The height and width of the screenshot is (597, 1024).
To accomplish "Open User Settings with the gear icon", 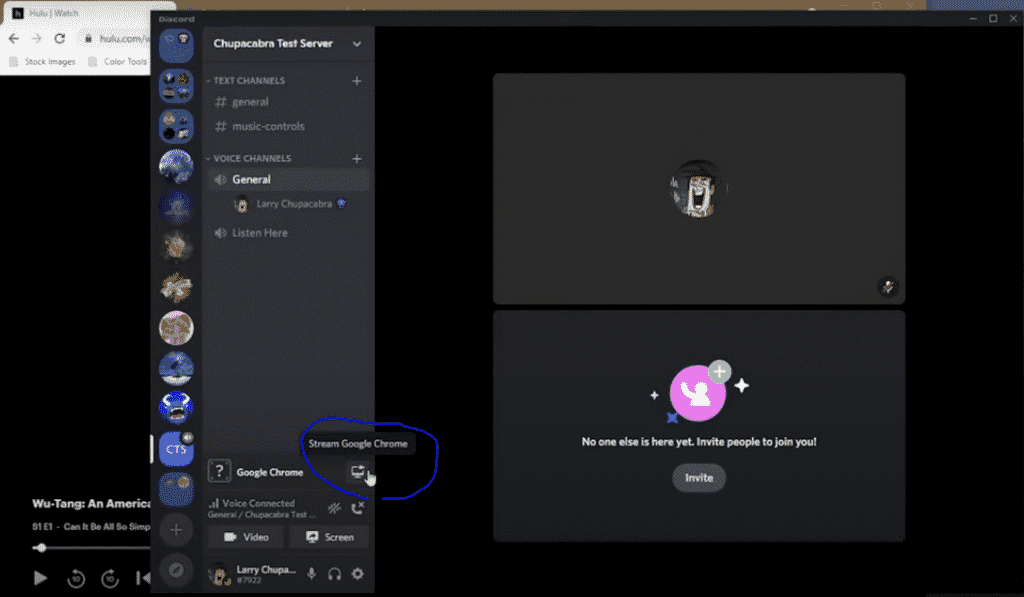I will tap(358, 573).
